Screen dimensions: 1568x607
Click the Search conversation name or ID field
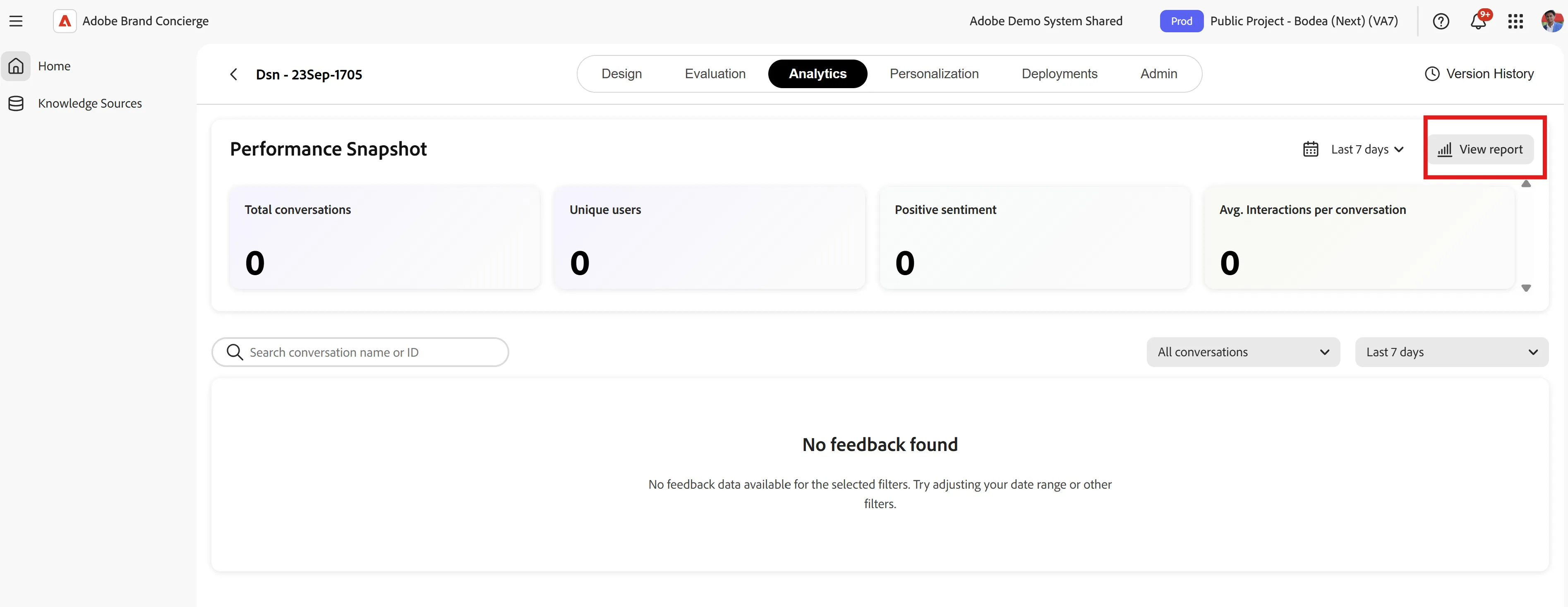point(360,352)
